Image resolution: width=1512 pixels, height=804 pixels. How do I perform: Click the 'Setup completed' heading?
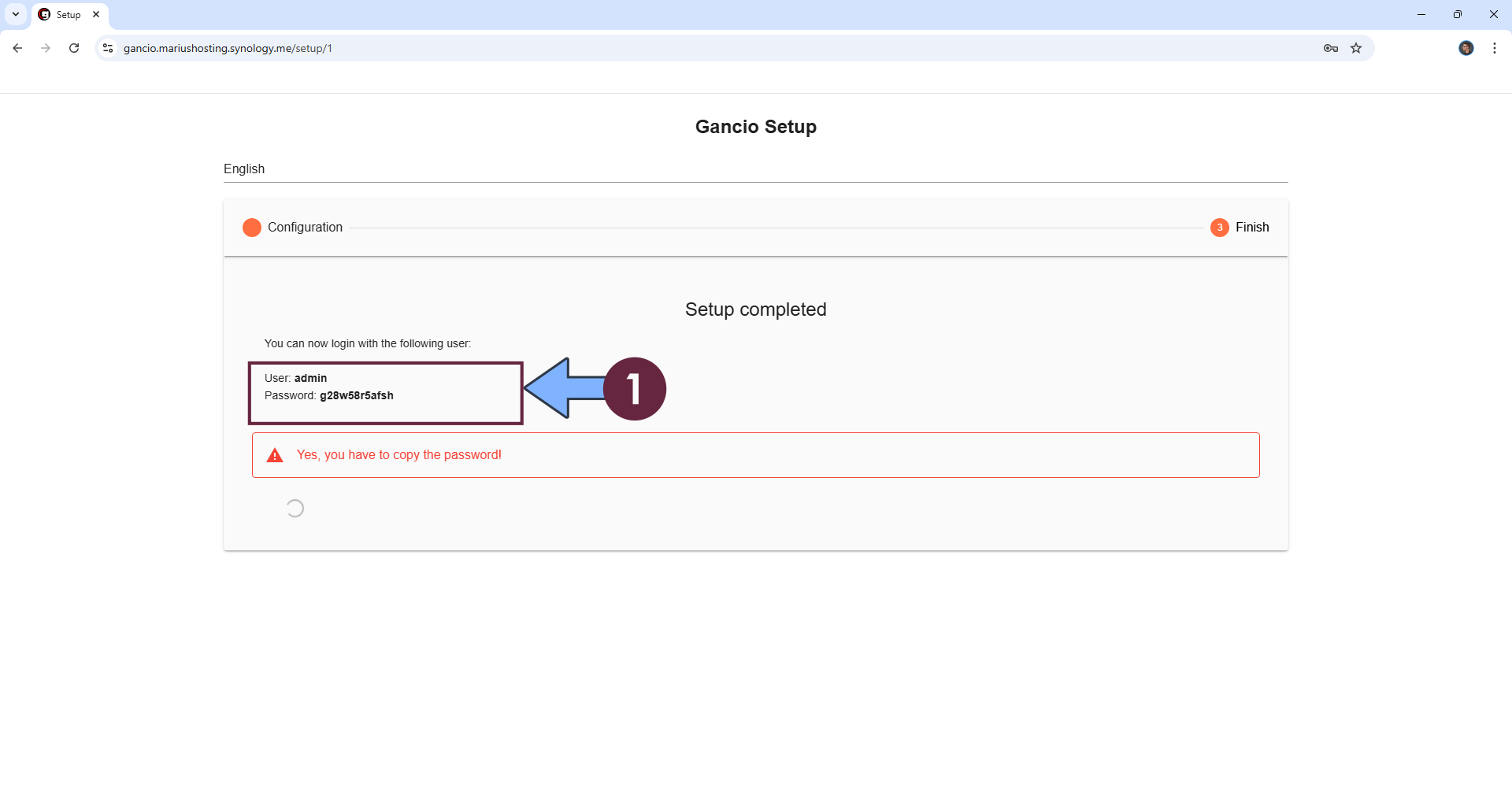755,309
